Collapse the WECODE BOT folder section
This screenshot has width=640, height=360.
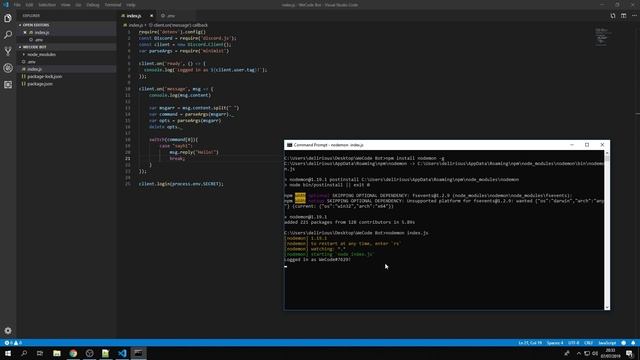click(x=33, y=47)
